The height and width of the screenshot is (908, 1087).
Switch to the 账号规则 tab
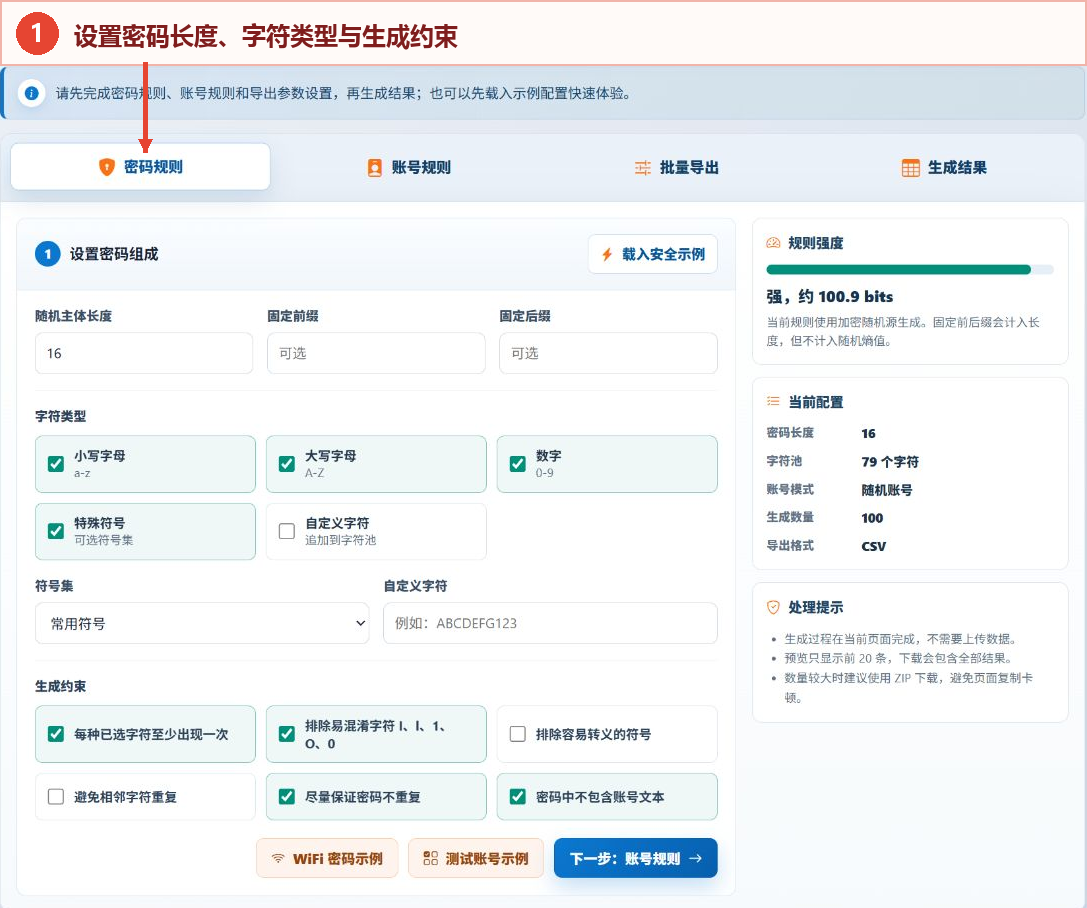click(408, 168)
